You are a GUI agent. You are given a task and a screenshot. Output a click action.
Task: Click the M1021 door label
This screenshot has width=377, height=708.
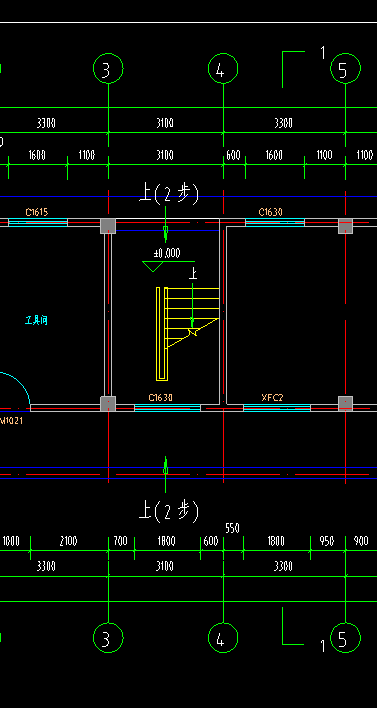pos(12,421)
